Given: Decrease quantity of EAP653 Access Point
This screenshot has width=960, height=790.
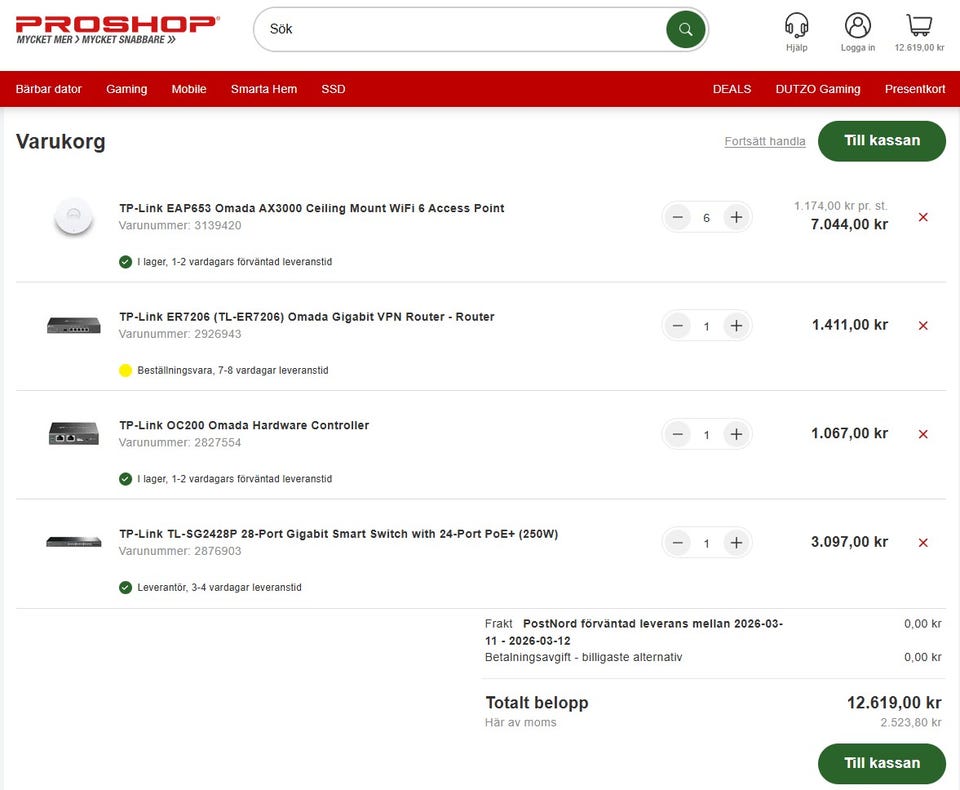Looking at the screenshot, I should [678, 217].
